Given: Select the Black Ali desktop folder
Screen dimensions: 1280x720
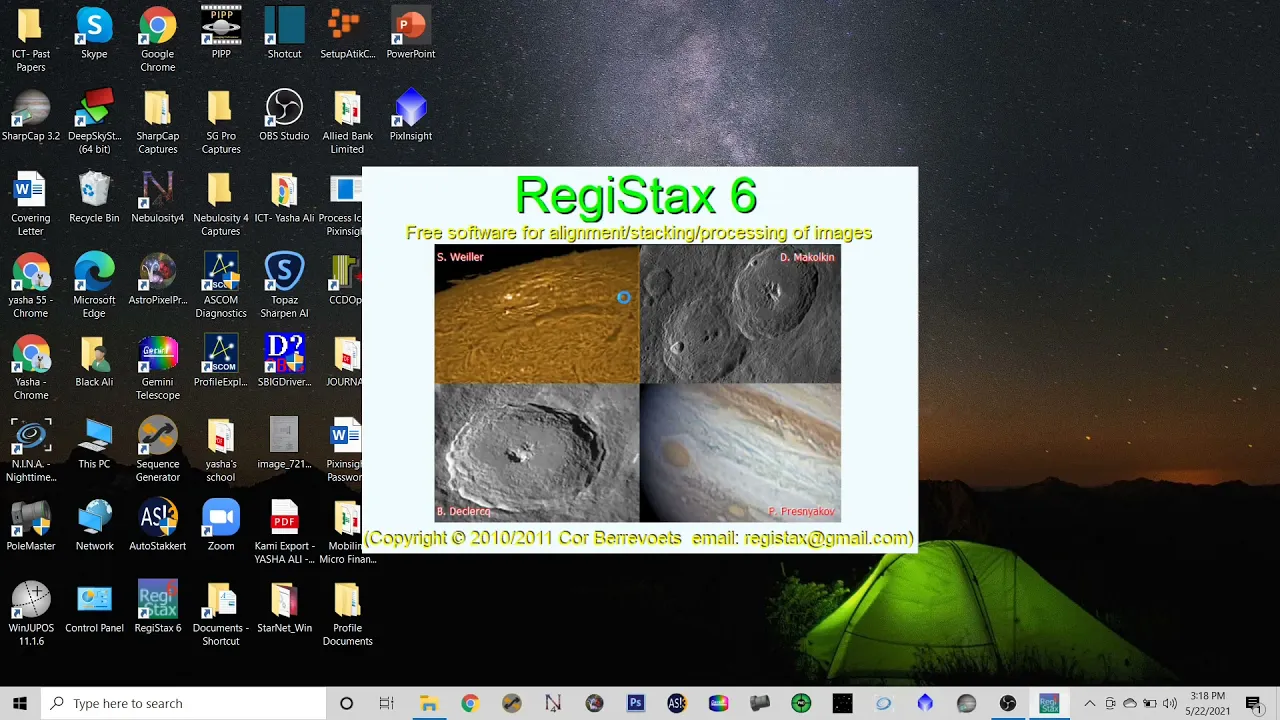Looking at the screenshot, I should tap(94, 360).
